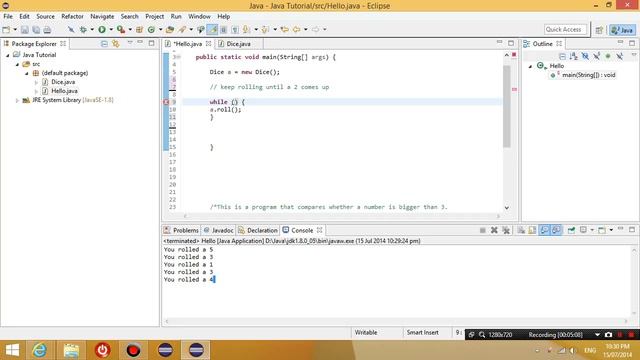Click the Sort alphabetically icon in Outline
The width and height of the screenshot is (640, 360).
click(573, 56)
